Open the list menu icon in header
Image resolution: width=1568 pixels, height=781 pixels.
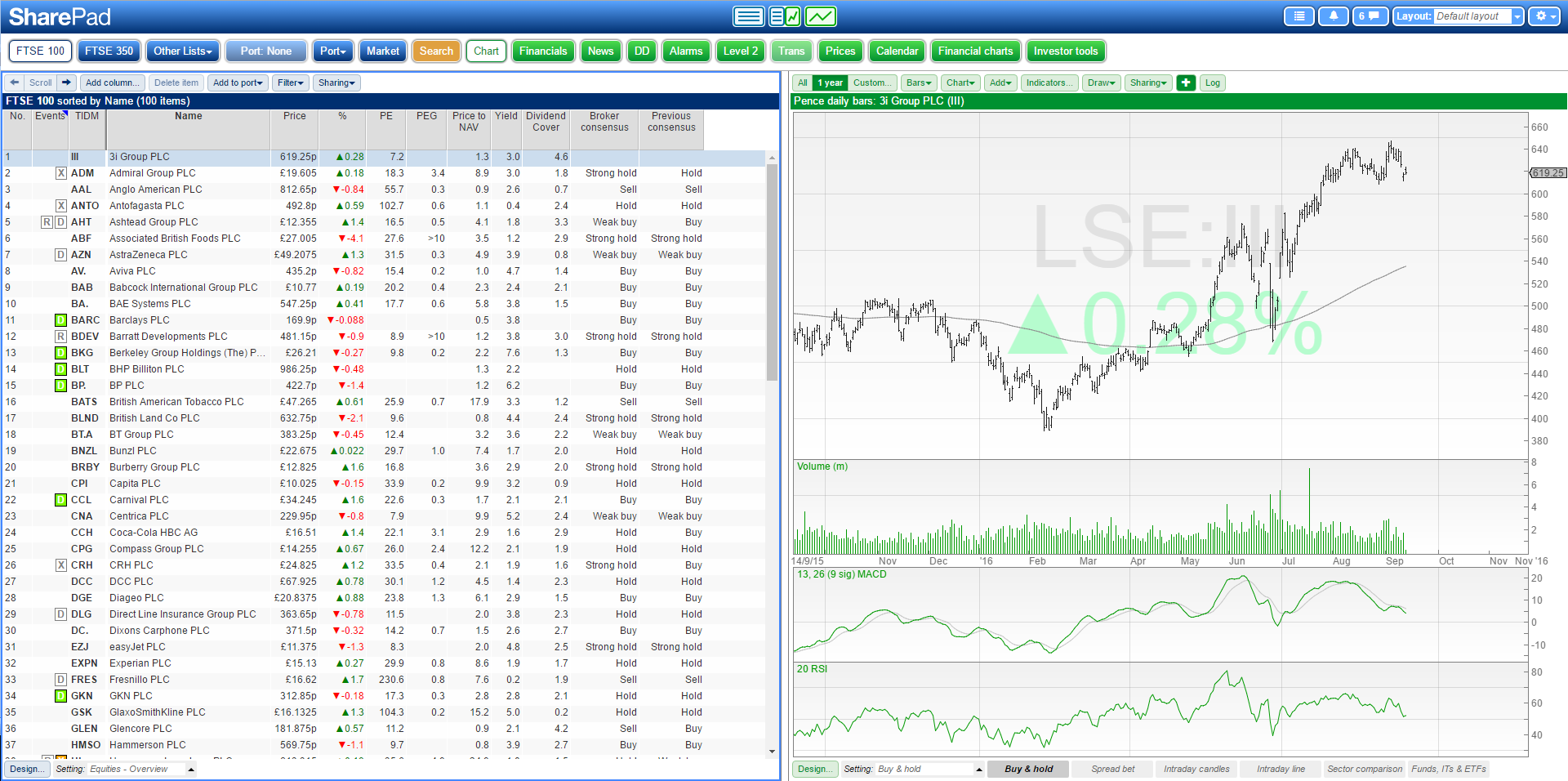point(1298,16)
